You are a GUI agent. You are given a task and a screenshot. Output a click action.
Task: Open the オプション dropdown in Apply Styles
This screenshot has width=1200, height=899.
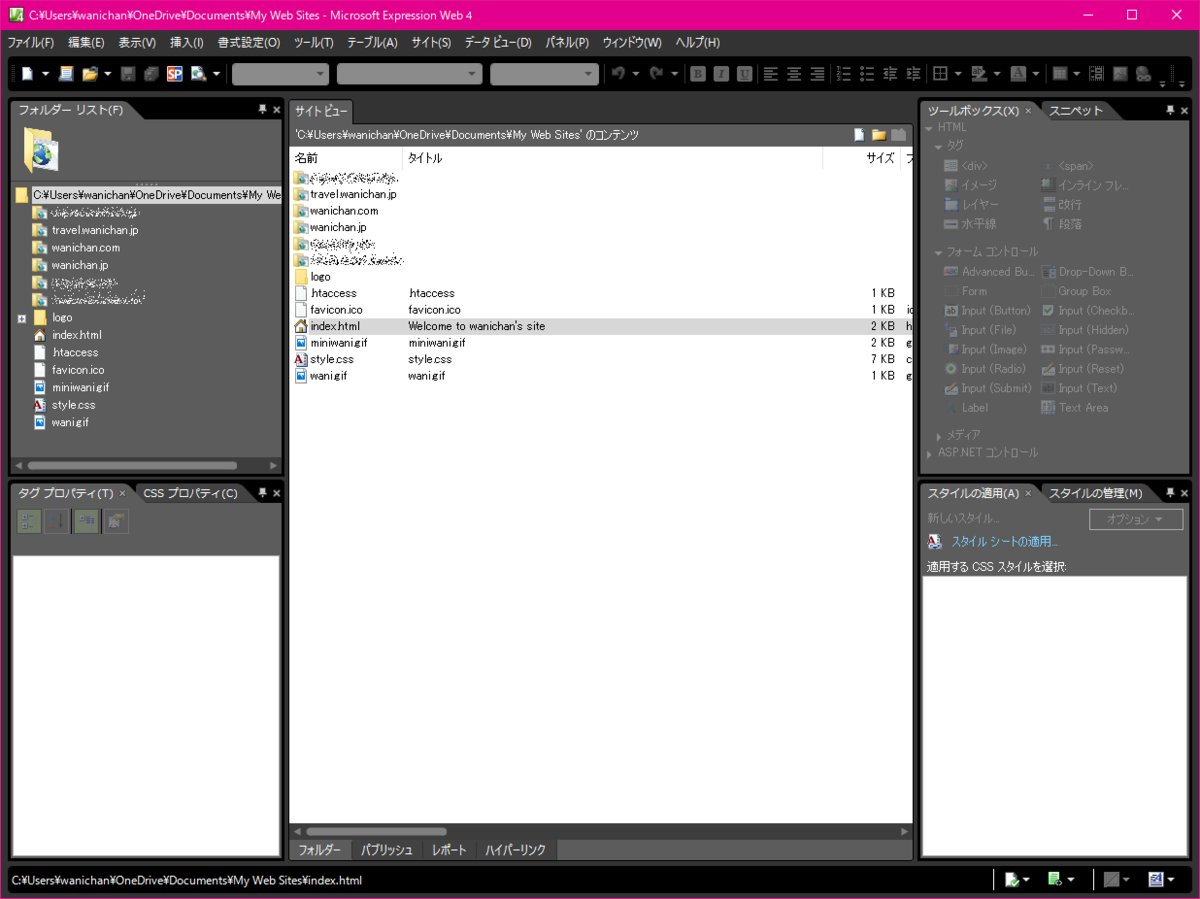click(1136, 519)
